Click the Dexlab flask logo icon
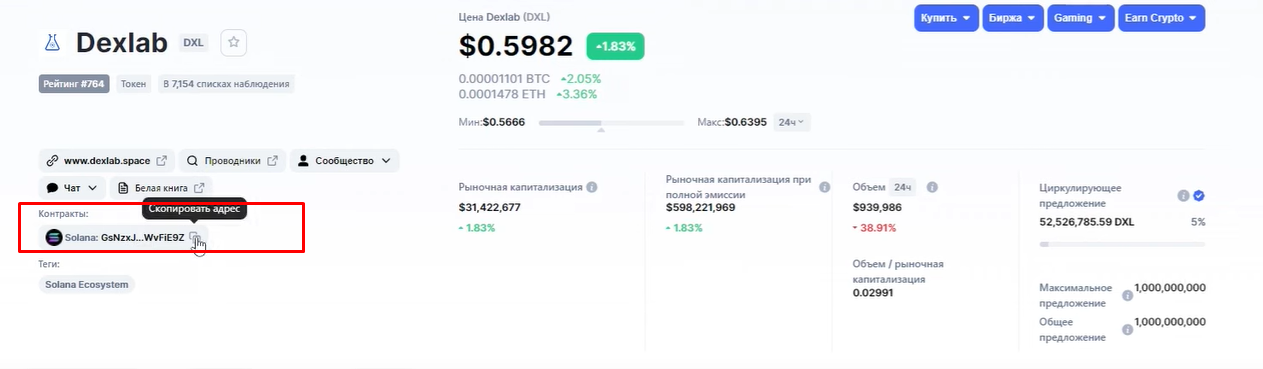The image size is (1263, 369). point(53,43)
